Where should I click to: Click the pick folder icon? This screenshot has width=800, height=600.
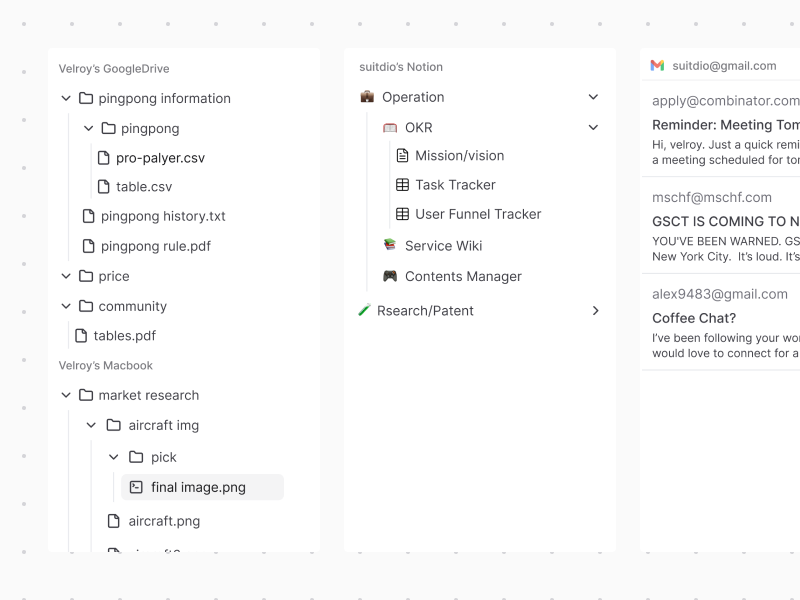point(136,457)
